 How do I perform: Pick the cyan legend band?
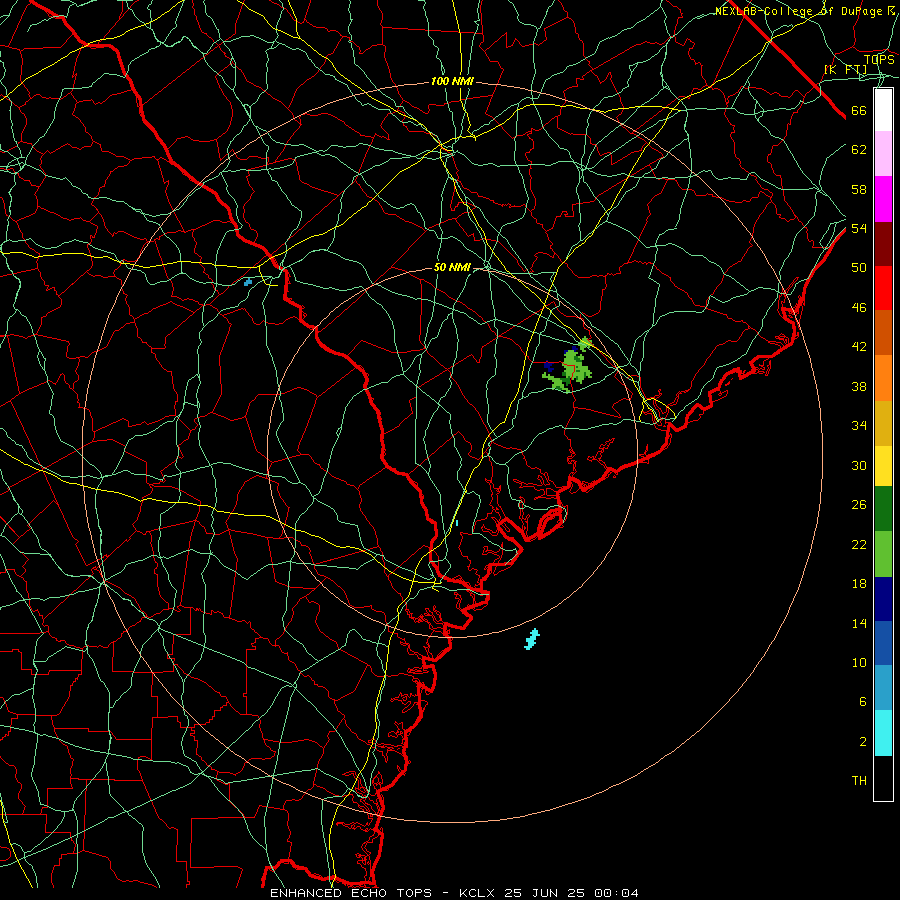click(883, 733)
